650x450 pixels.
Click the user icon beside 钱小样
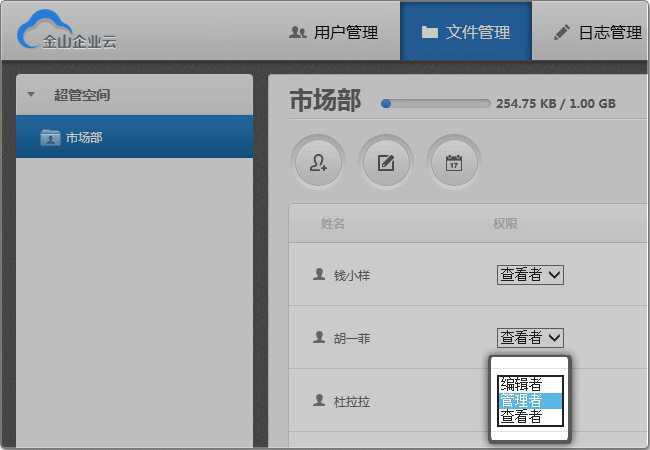(319, 274)
